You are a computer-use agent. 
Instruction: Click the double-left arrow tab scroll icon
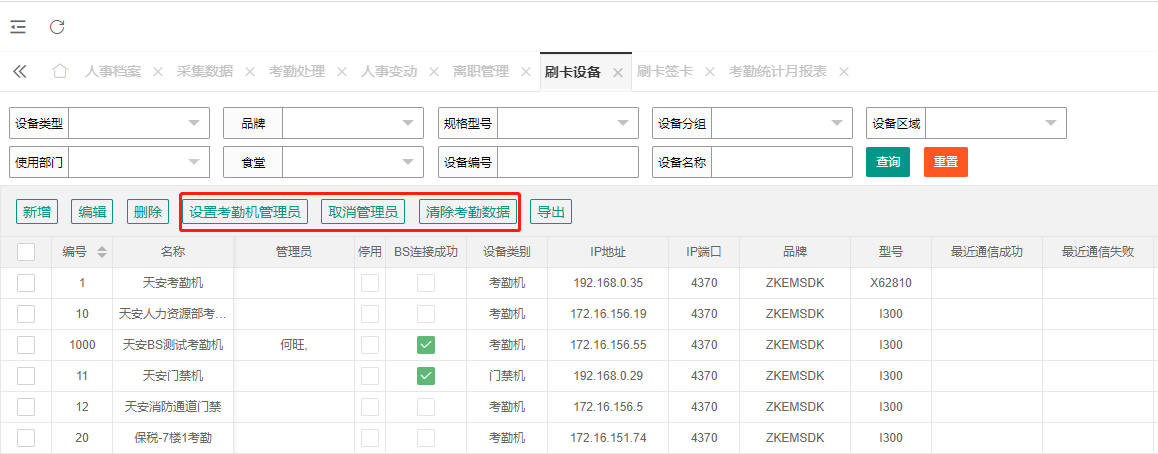pos(19,72)
